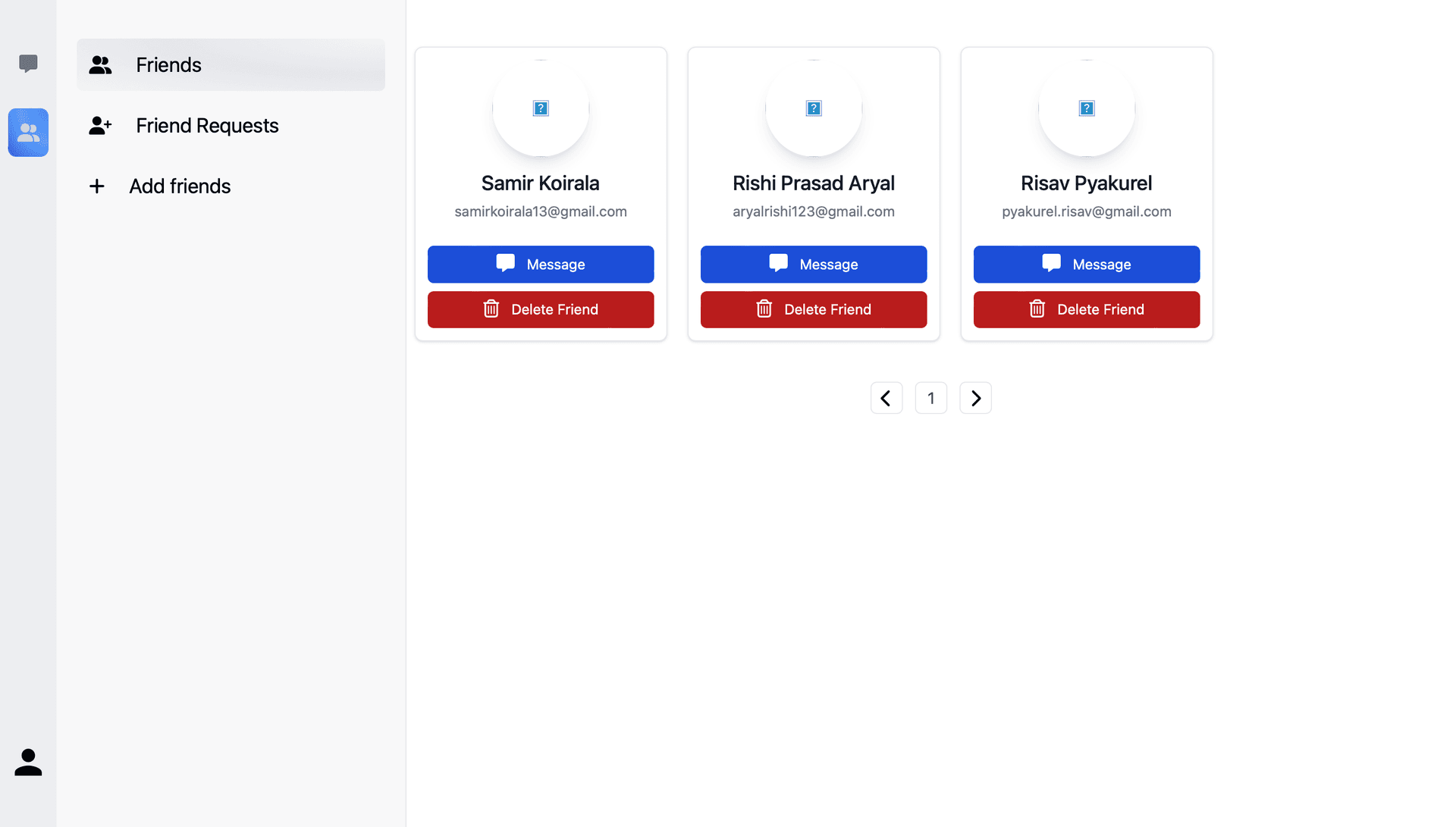The image size is (1456, 827).
Task: Delete friend Risav Pyakurel
Action: pyautogui.click(x=1087, y=309)
